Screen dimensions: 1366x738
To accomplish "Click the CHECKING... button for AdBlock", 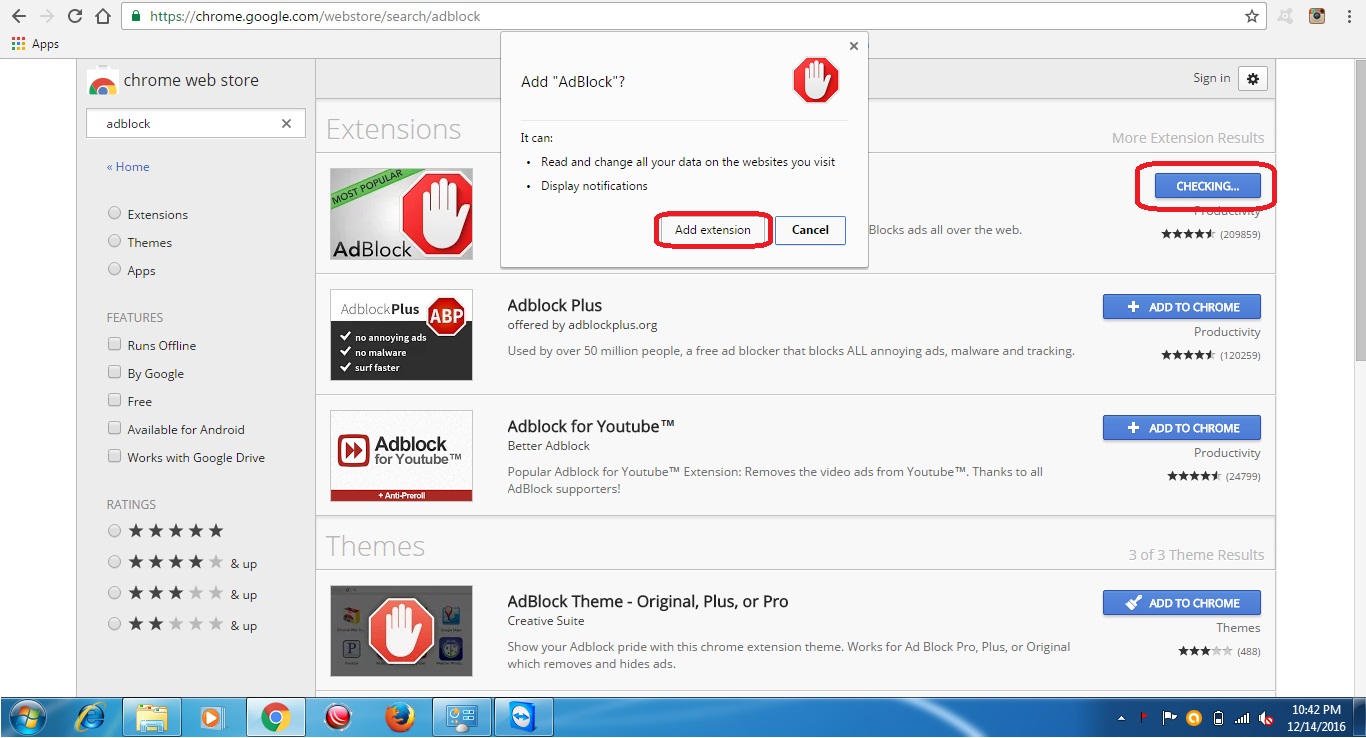I will pos(1207,186).
